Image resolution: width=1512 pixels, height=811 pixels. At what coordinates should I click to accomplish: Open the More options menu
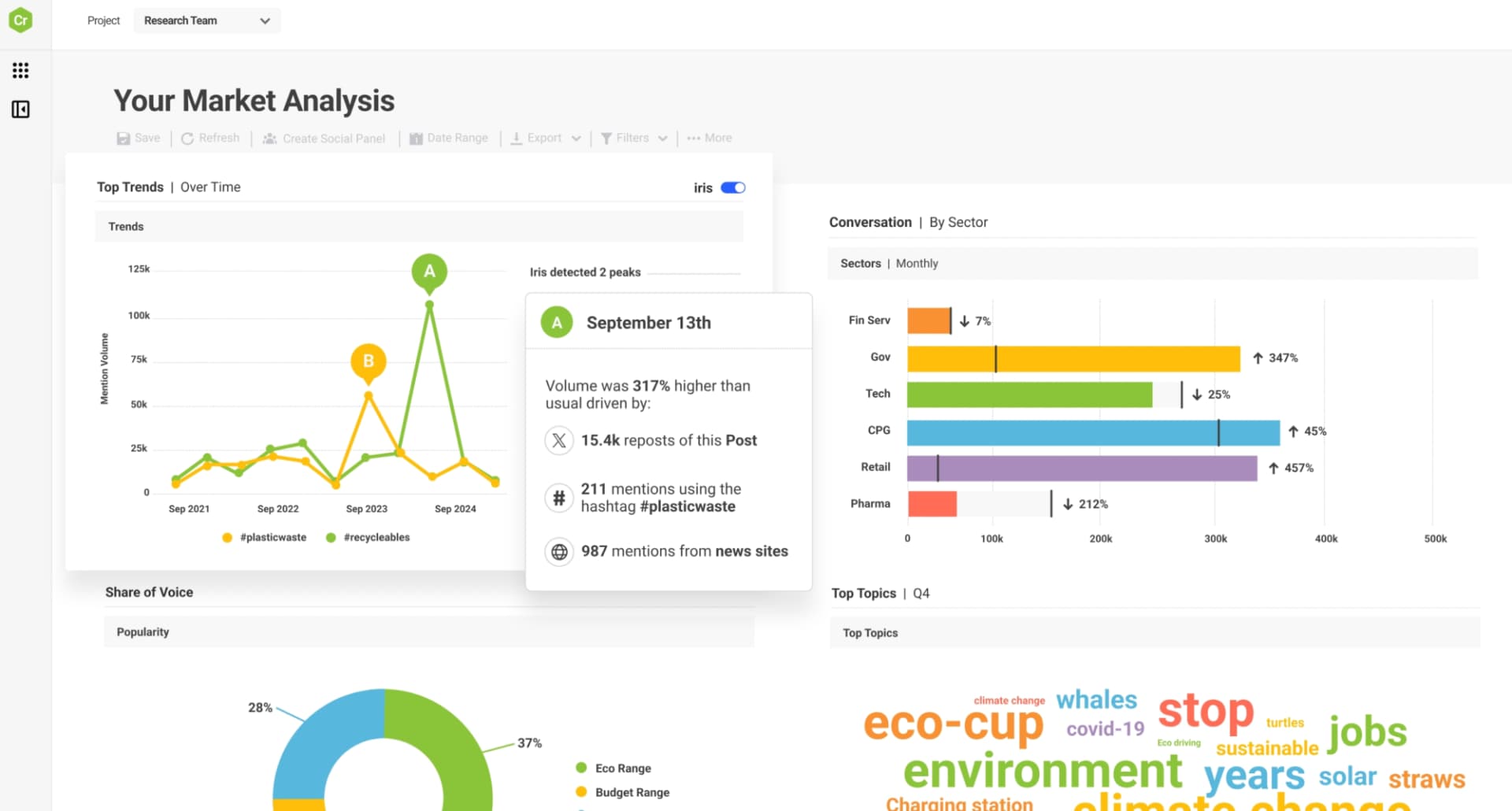[710, 138]
